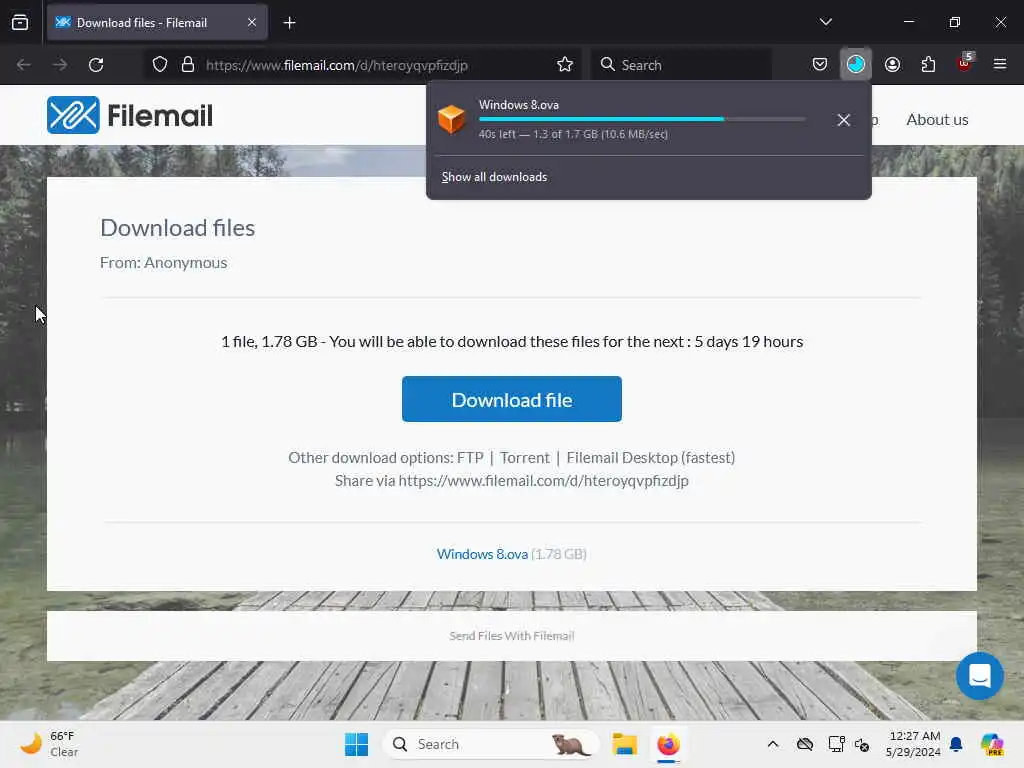Open the extensions puzzle icon
Viewport: 1024px width, 768px height.
click(928, 65)
